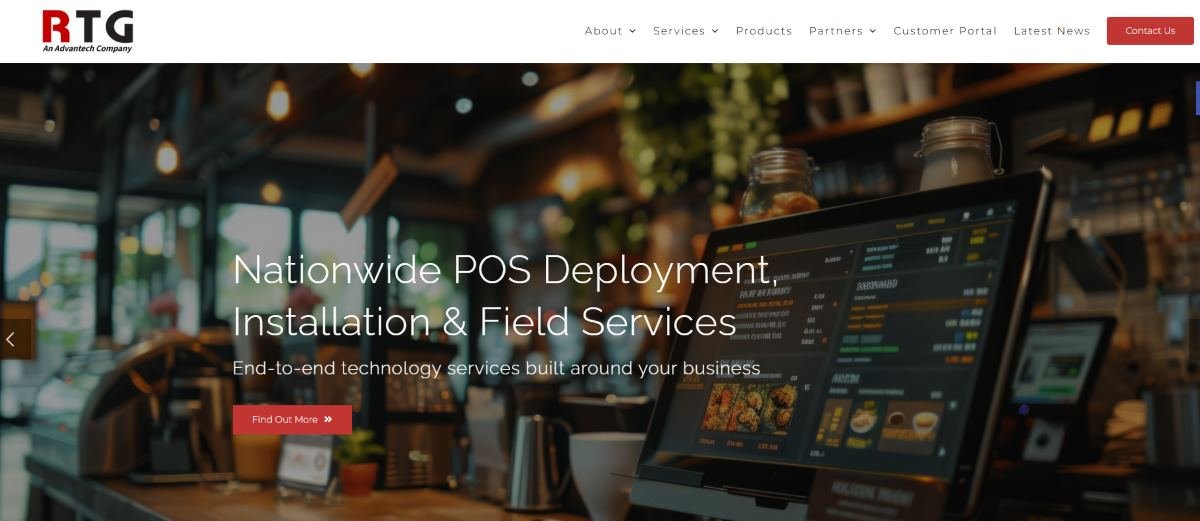Click the RTG Advantech company logo
1200x521 pixels.
[x=88, y=31]
